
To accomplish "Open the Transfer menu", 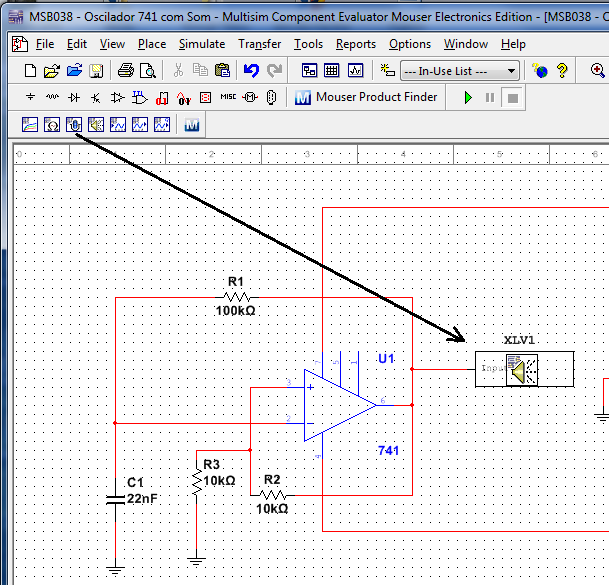I will pyautogui.click(x=259, y=44).
